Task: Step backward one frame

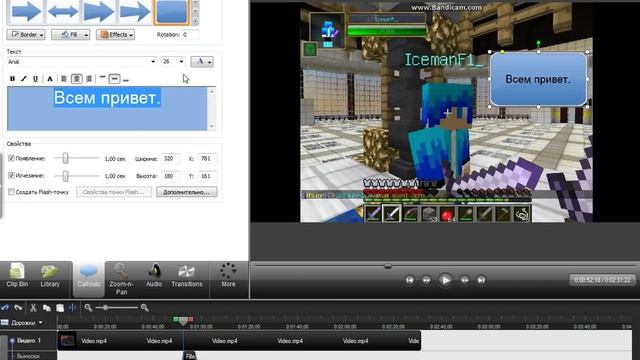Action: [x=426, y=280]
